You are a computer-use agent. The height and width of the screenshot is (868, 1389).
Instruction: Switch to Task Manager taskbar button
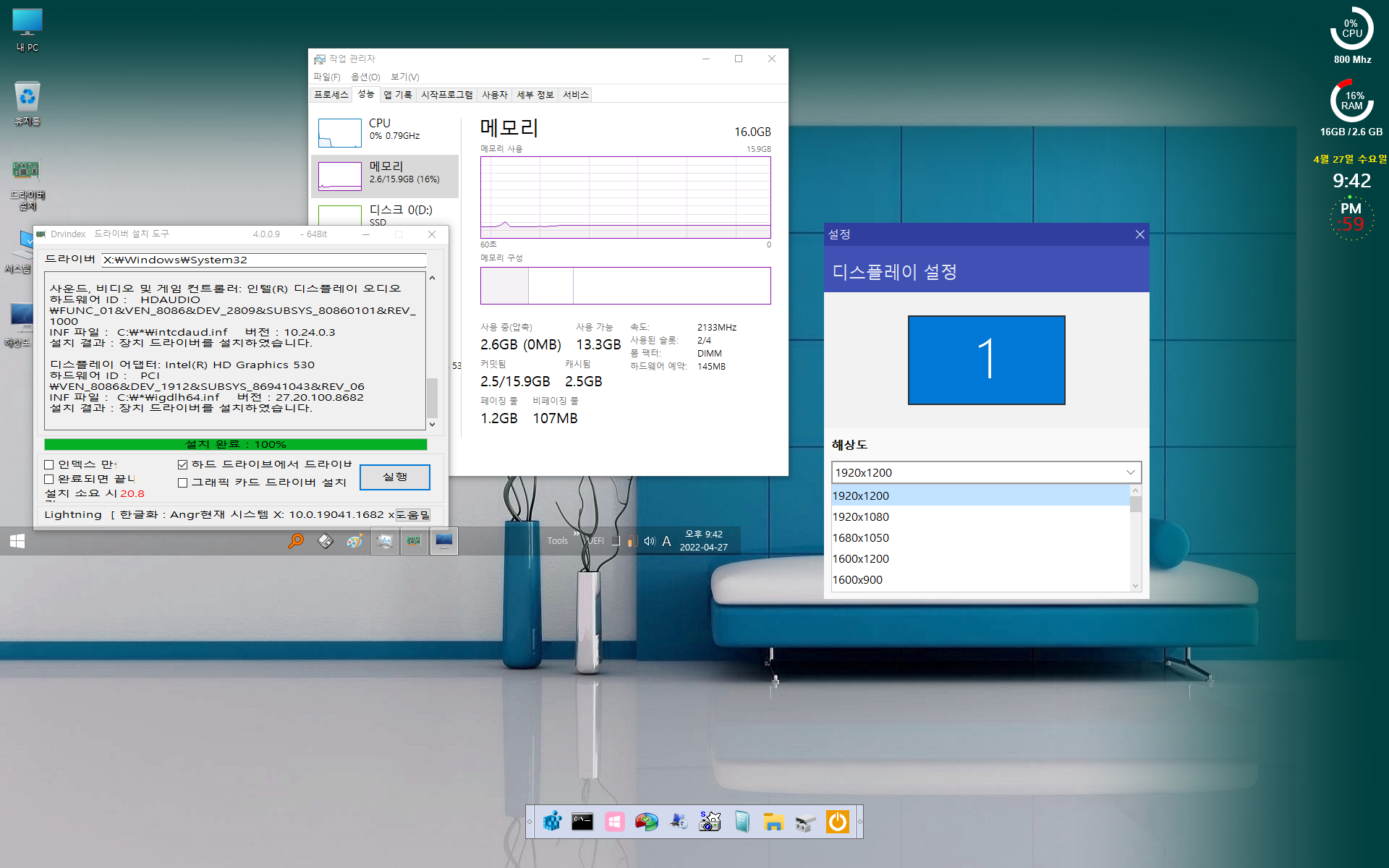click(x=385, y=541)
